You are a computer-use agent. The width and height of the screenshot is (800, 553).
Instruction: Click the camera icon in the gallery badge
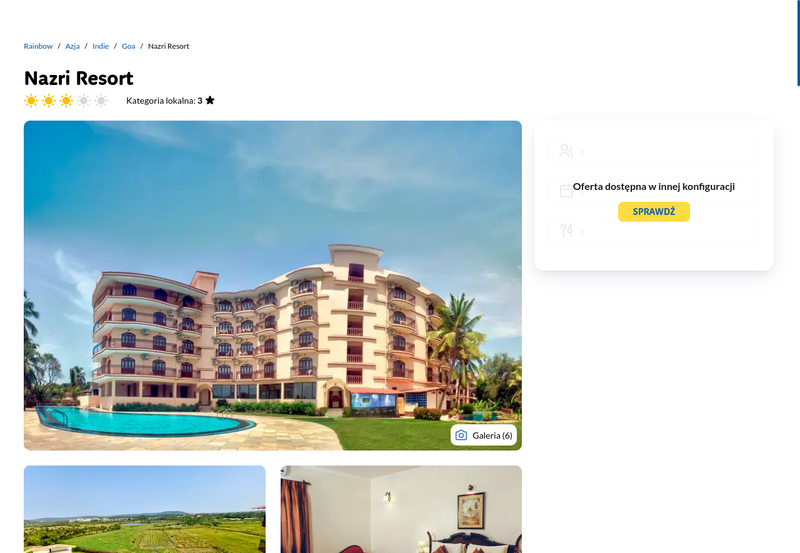pos(461,435)
